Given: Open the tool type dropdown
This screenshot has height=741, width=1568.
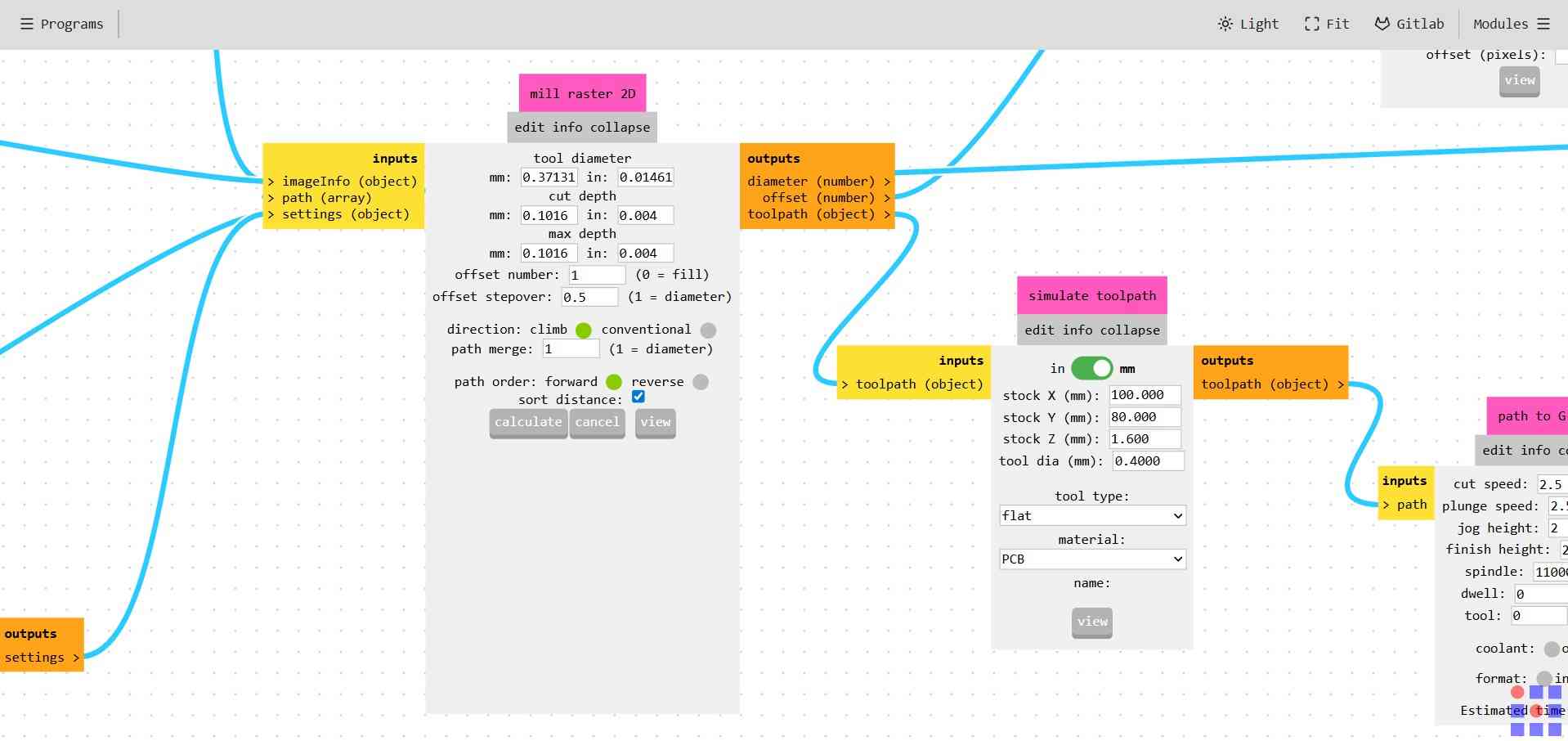Looking at the screenshot, I should [x=1092, y=515].
